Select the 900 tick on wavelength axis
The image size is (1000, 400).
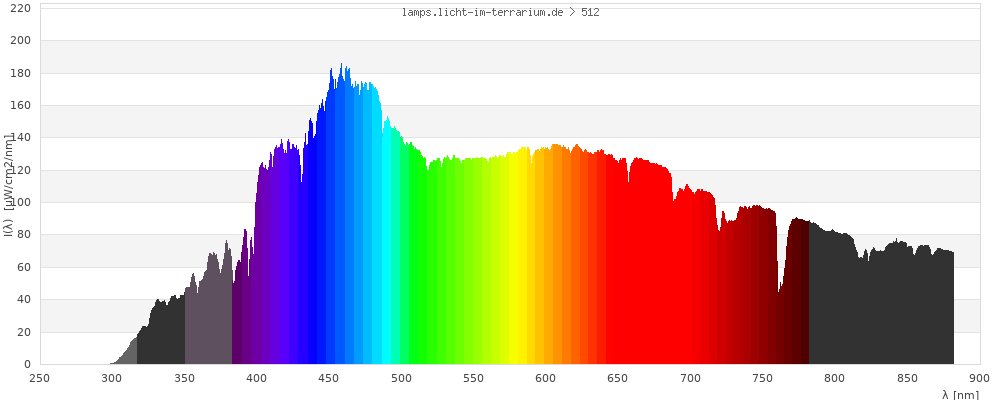tap(979, 378)
